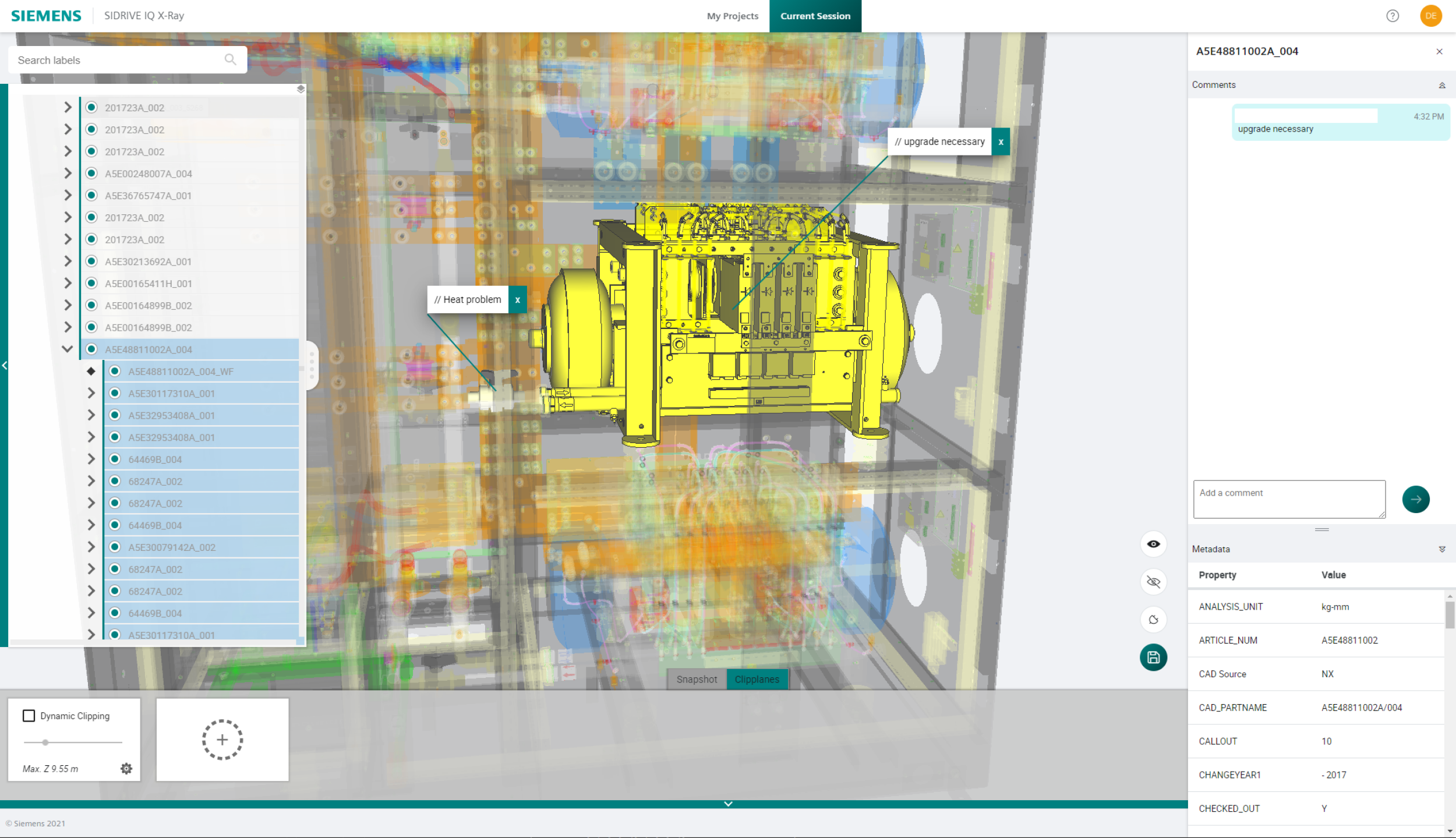The image size is (1456, 838).
Task: Click the Add a comment text field
Action: click(x=1289, y=499)
